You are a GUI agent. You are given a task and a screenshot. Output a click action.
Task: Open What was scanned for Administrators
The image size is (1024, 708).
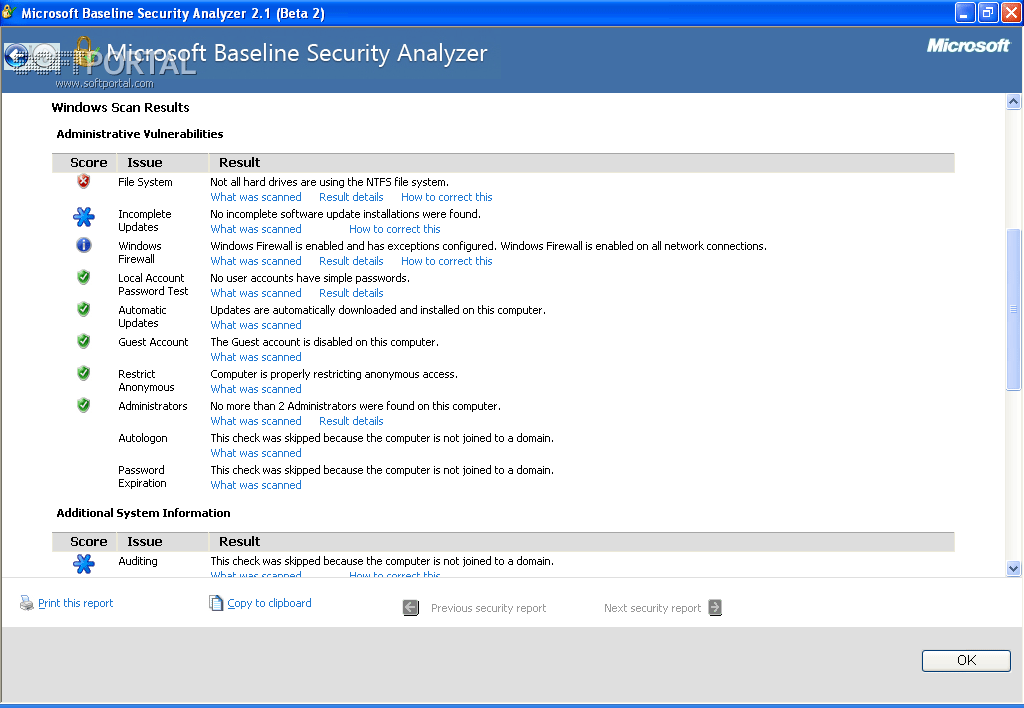tap(256, 421)
